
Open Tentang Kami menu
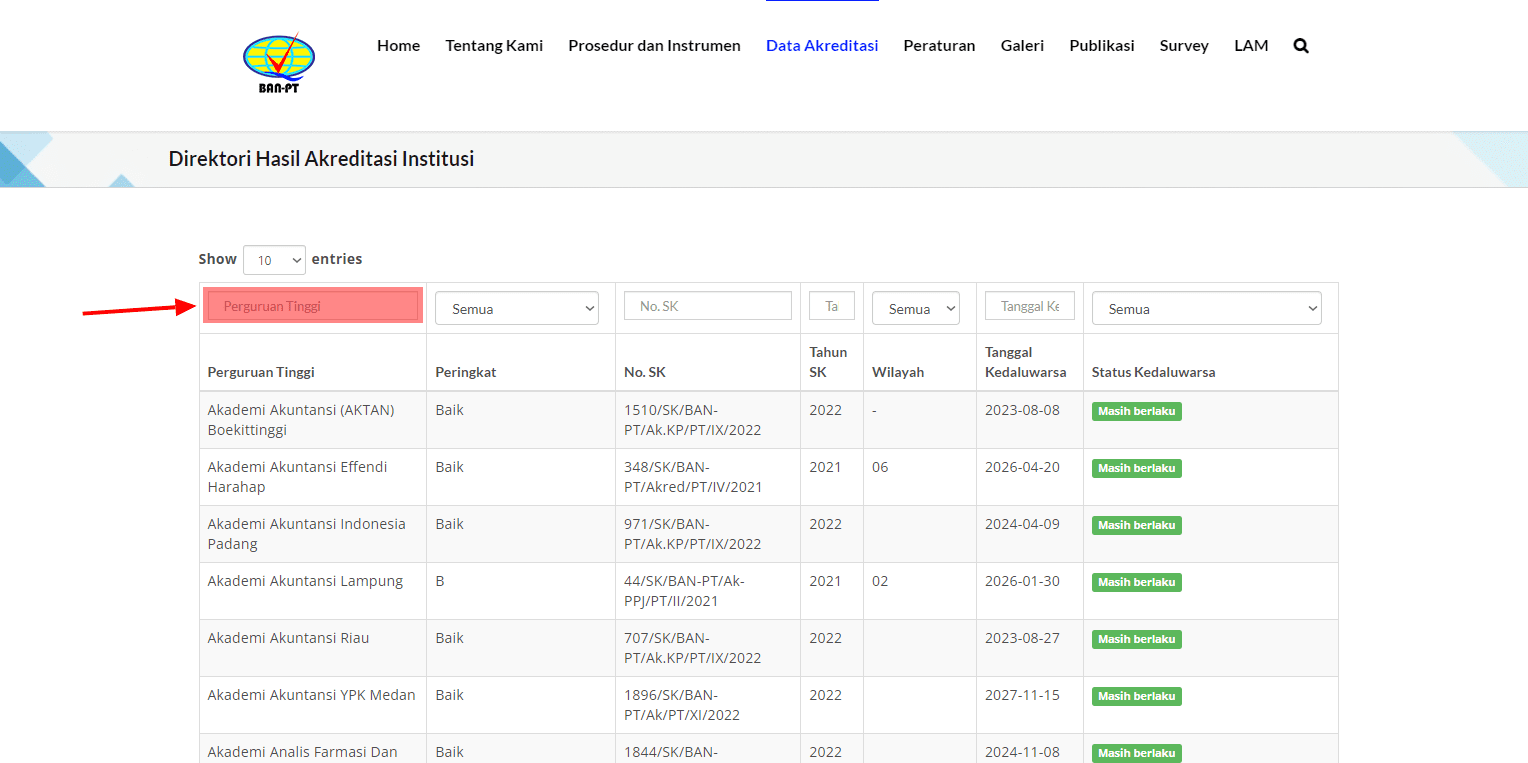click(494, 46)
